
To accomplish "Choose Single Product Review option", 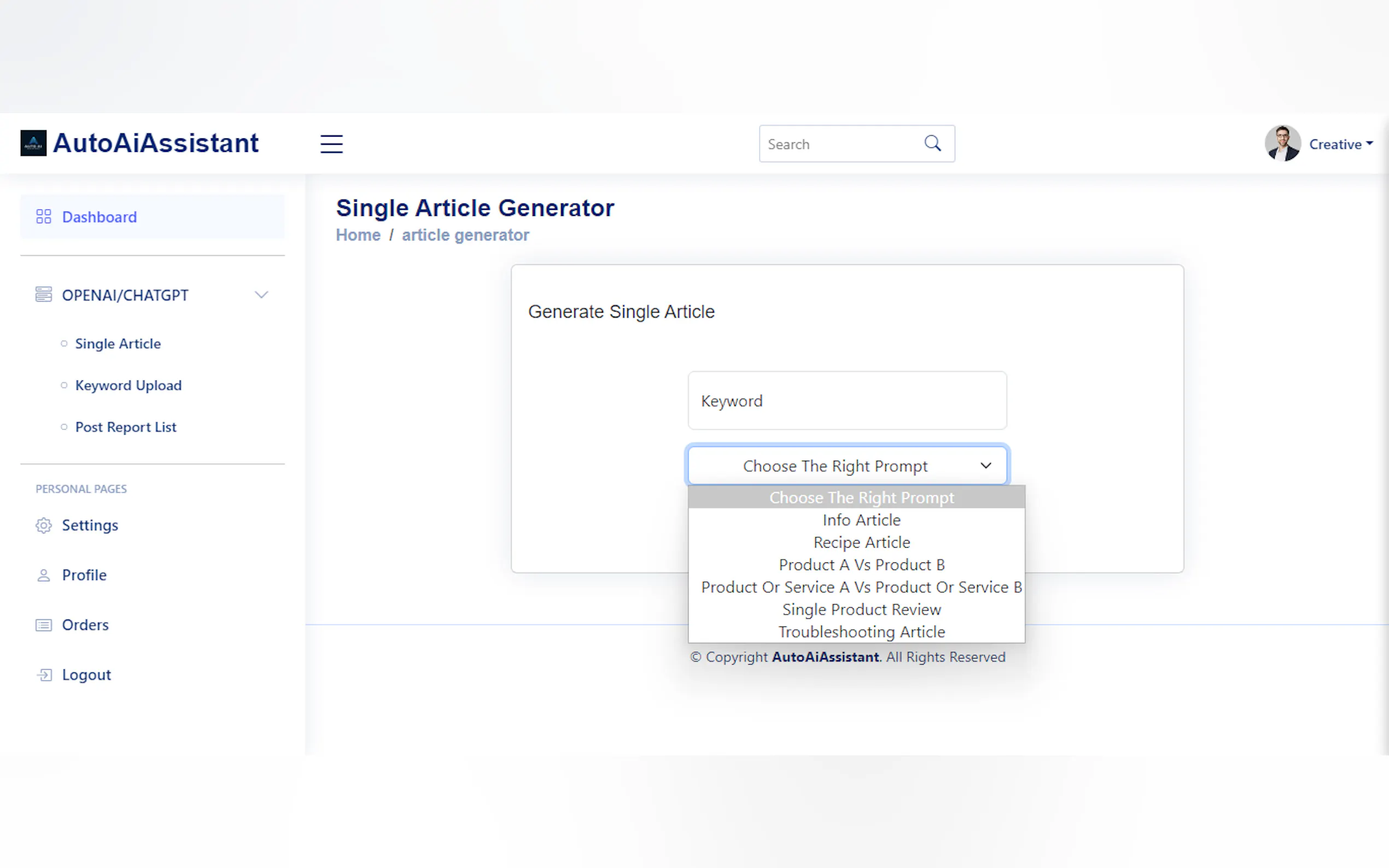I will click(861, 609).
